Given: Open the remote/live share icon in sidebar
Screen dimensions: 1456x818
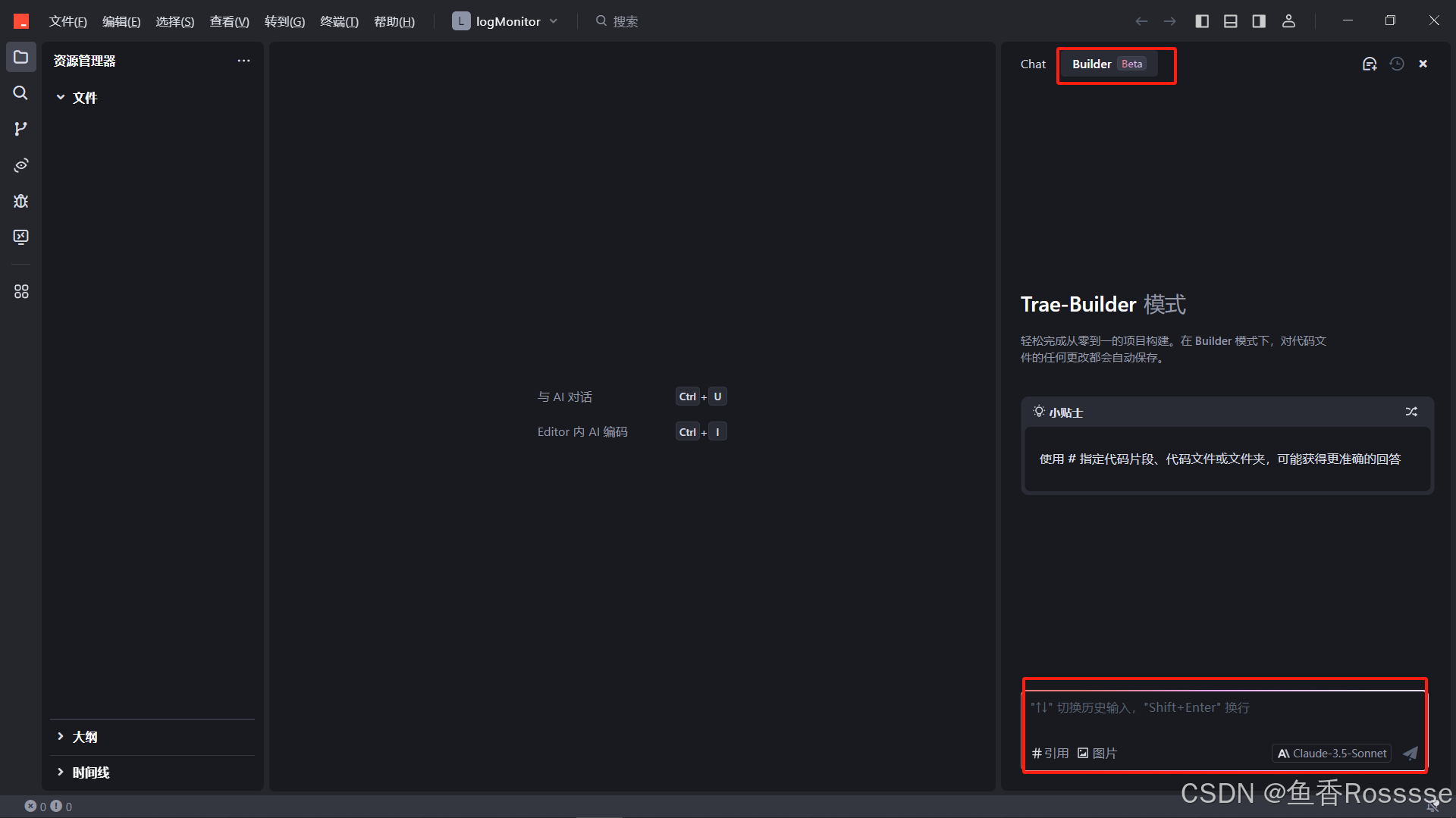Looking at the screenshot, I should [x=20, y=165].
